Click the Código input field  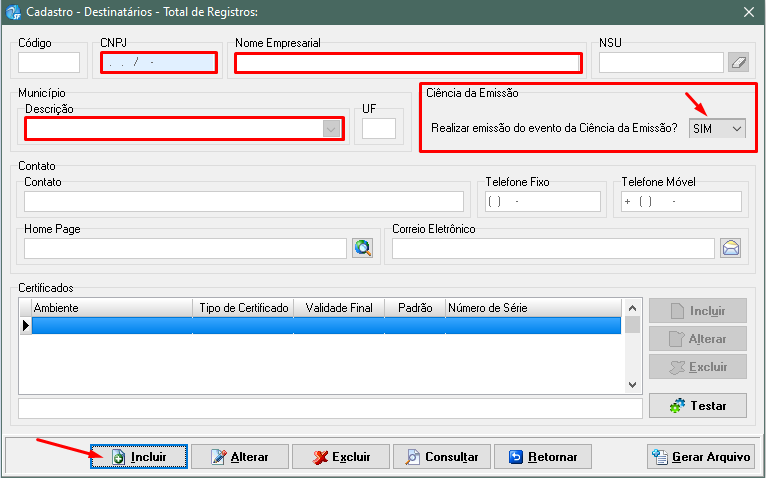point(48,63)
